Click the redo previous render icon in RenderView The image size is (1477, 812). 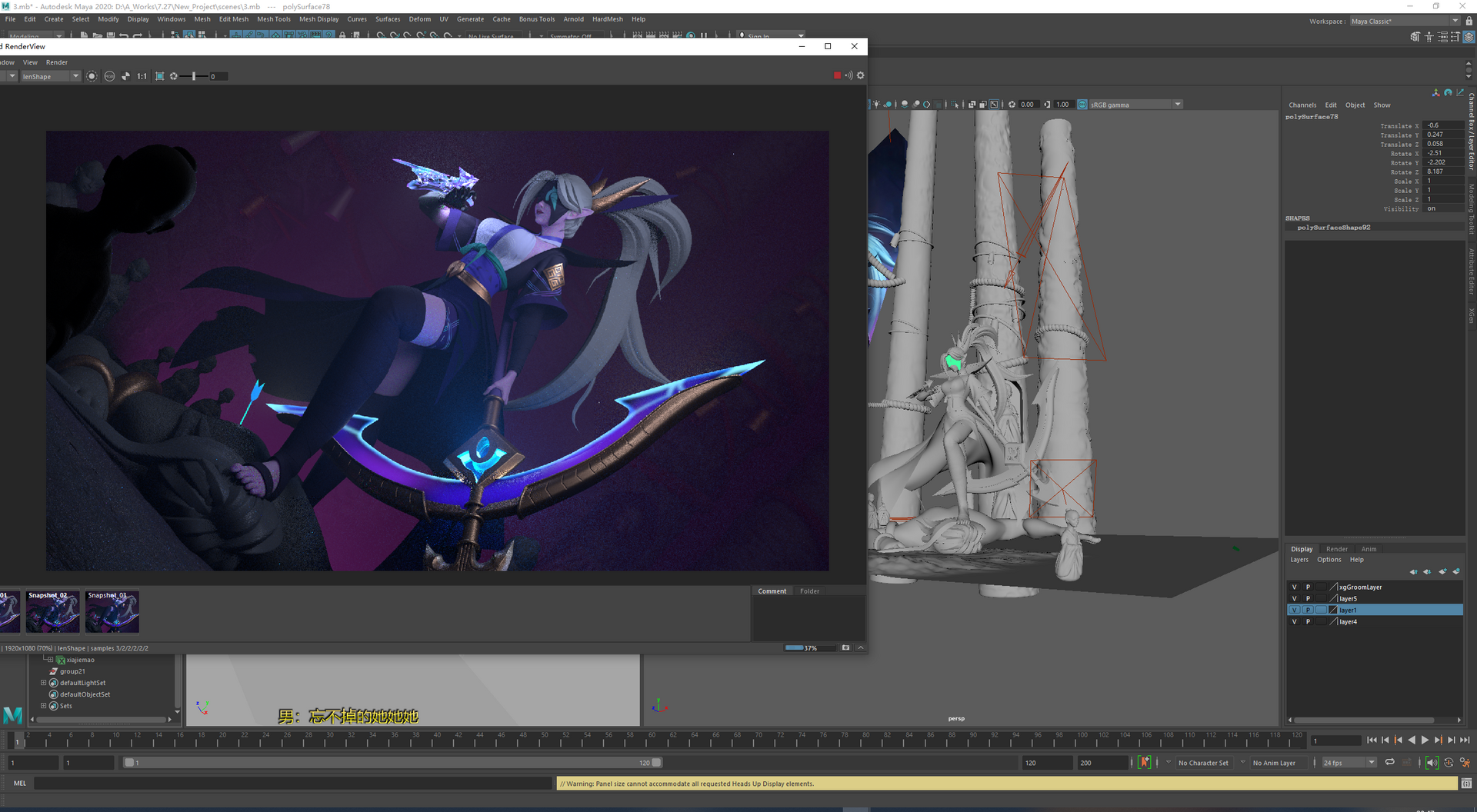pos(92,76)
